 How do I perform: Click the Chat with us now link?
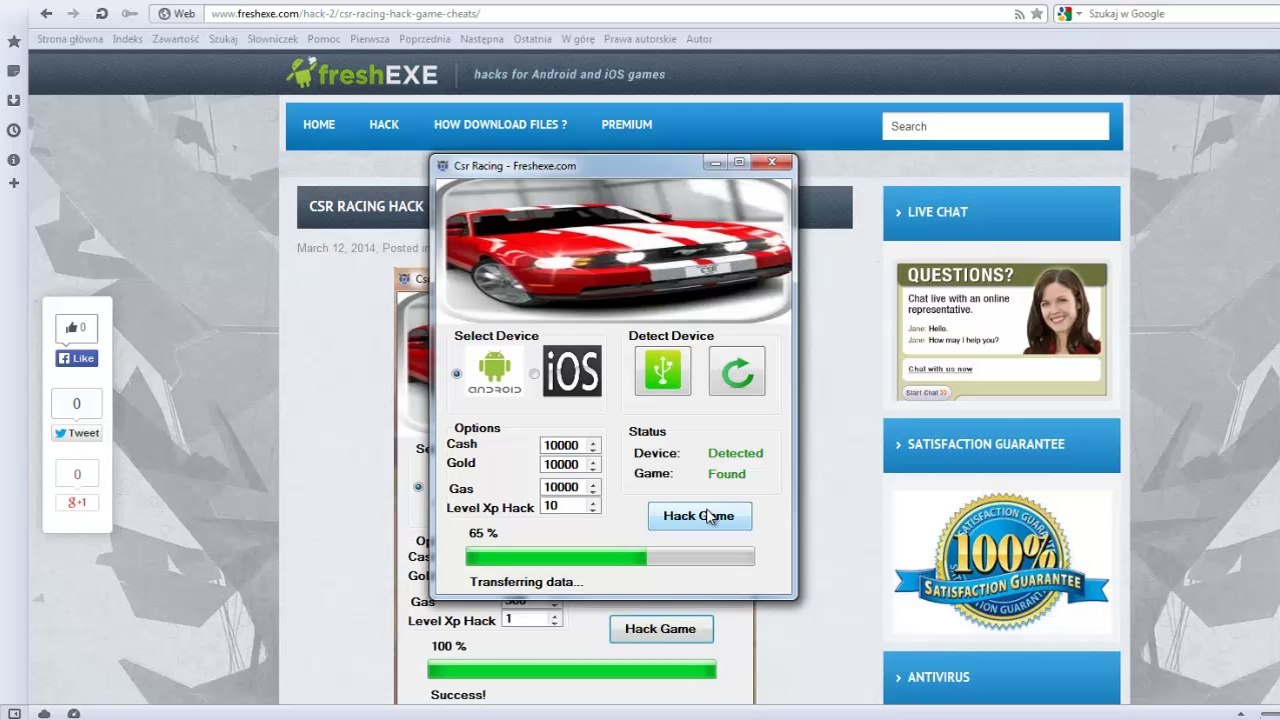tap(940, 369)
